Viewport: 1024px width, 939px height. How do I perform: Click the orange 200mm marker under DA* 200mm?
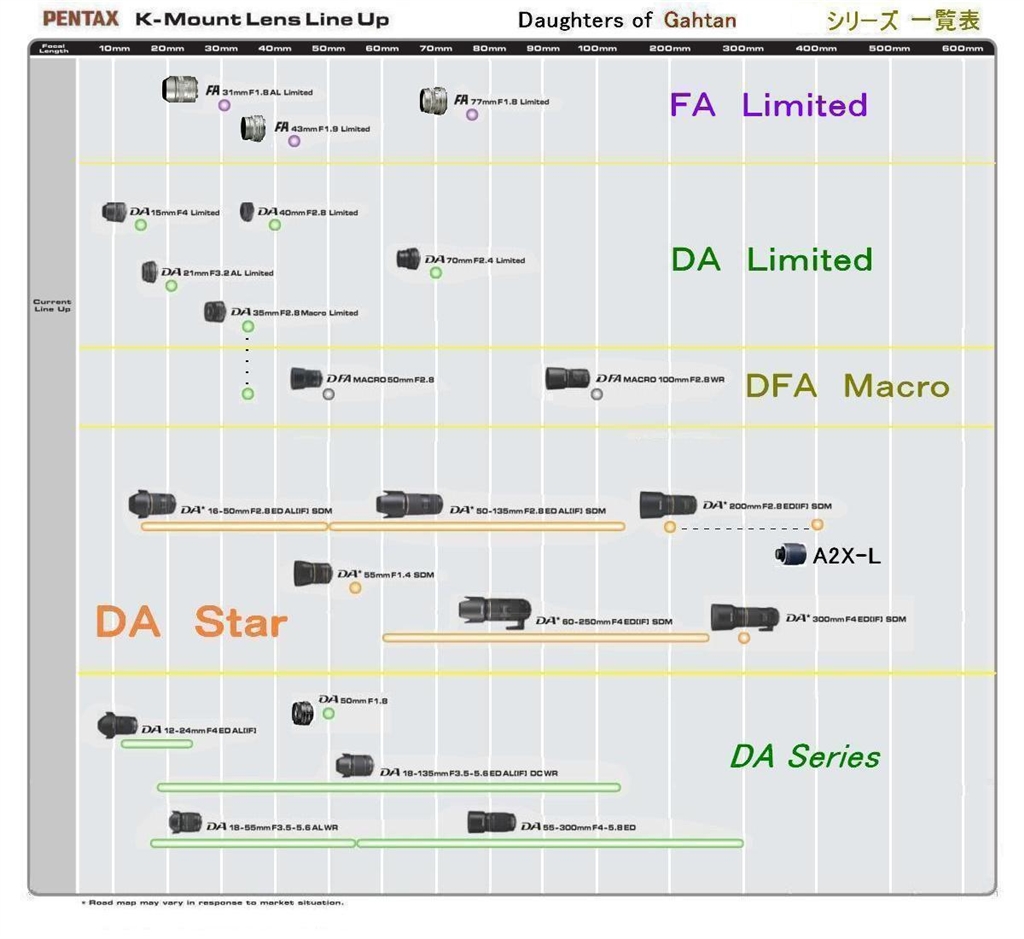[x=669, y=527]
